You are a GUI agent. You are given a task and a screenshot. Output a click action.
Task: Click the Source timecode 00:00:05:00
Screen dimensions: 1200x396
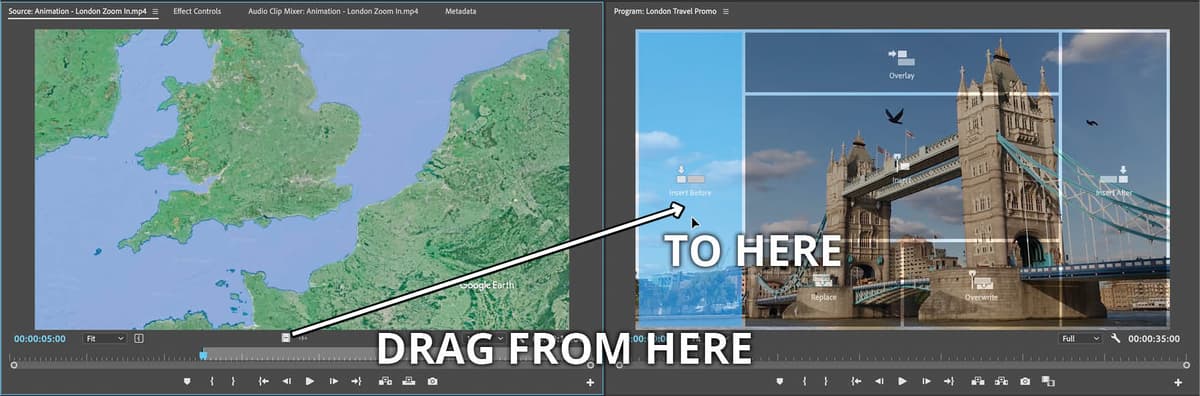(x=40, y=338)
